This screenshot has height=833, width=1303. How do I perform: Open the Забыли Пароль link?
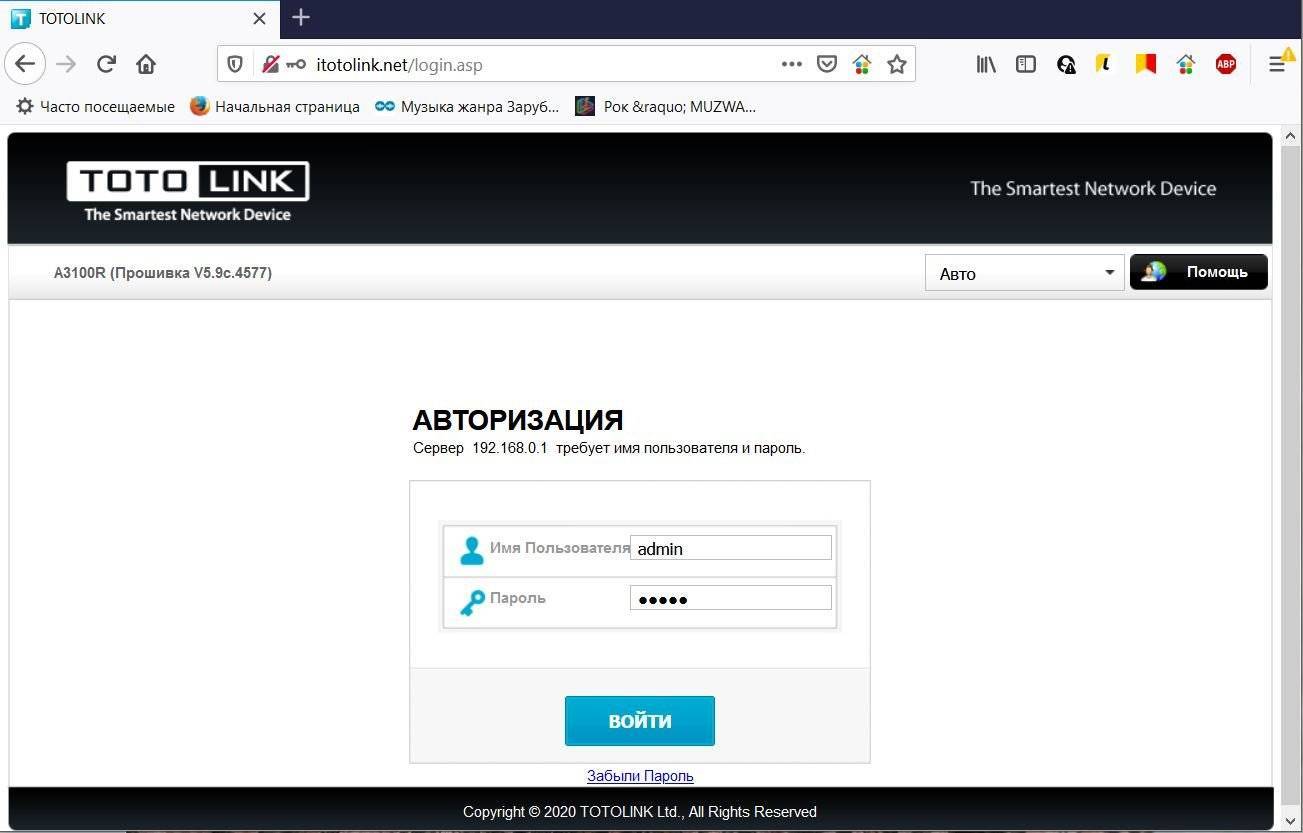[x=640, y=776]
